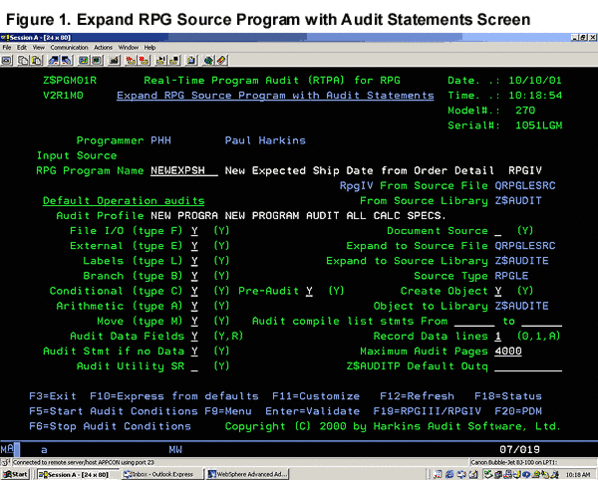Click the Create Object Y field
Screen dimensions: 598x480
pos(498,291)
